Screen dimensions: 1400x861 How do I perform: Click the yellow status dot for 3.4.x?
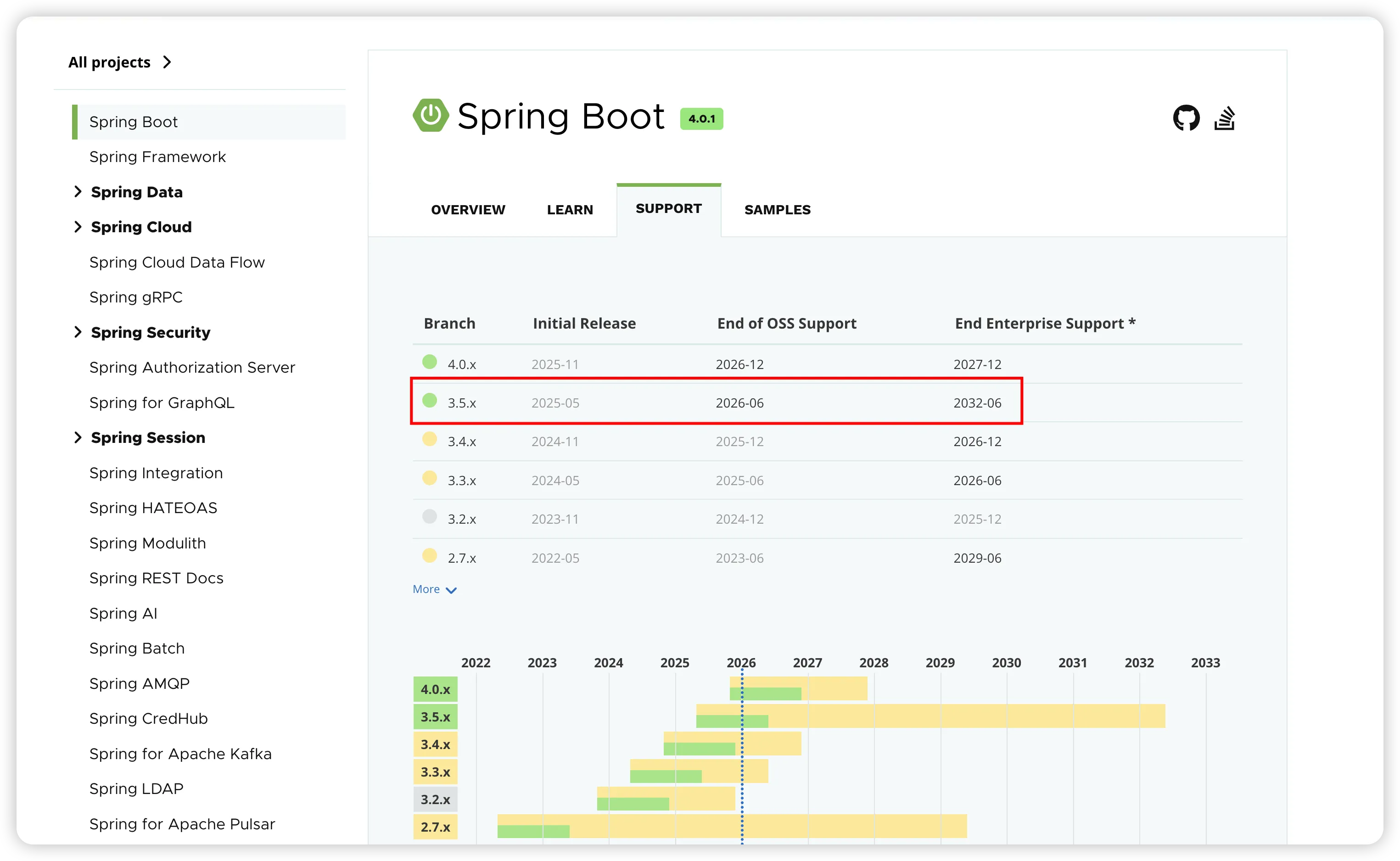[429, 439]
